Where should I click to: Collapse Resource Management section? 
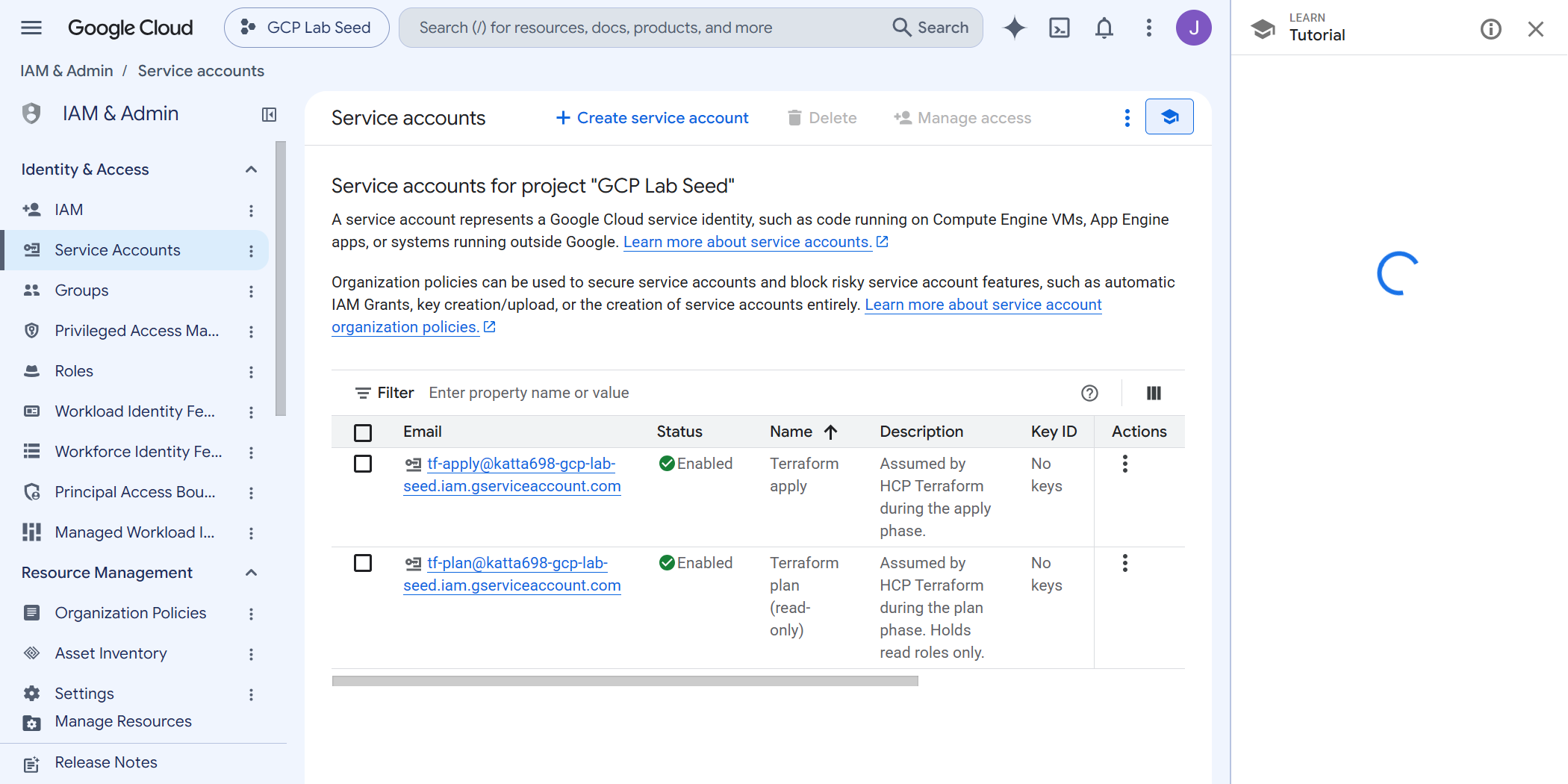[x=251, y=573]
